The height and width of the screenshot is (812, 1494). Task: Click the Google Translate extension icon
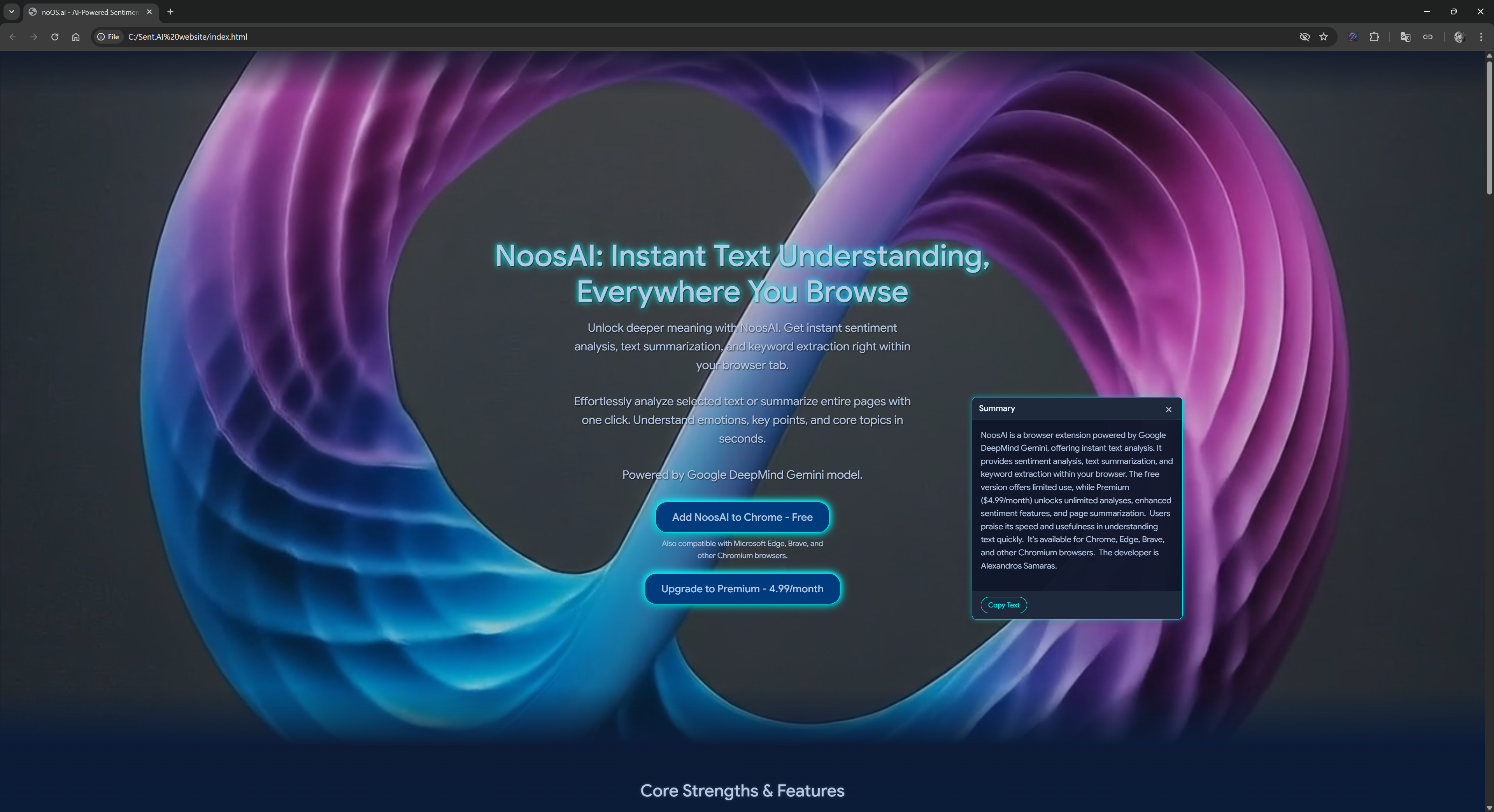click(x=1405, y=37)
